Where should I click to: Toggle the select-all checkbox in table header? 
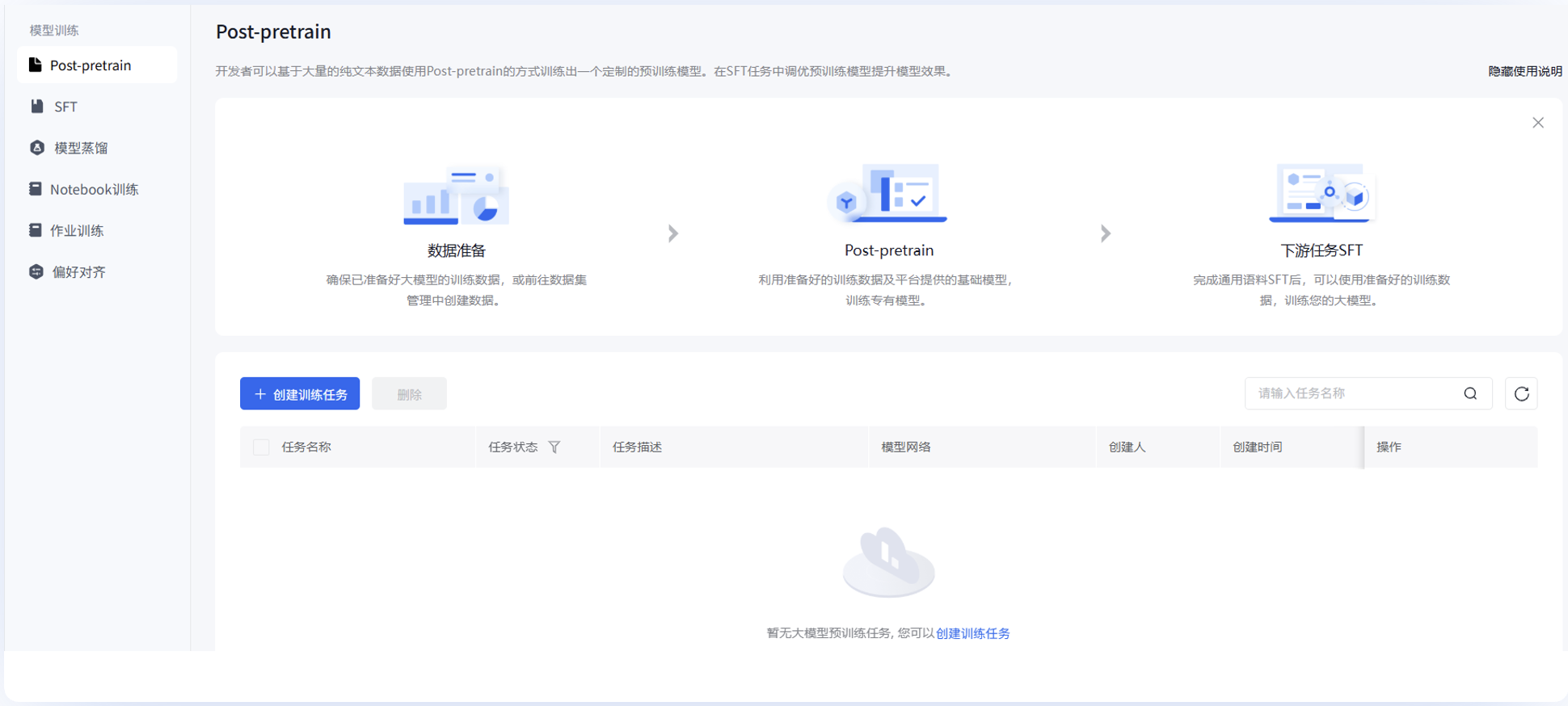[x=261, y=447]
